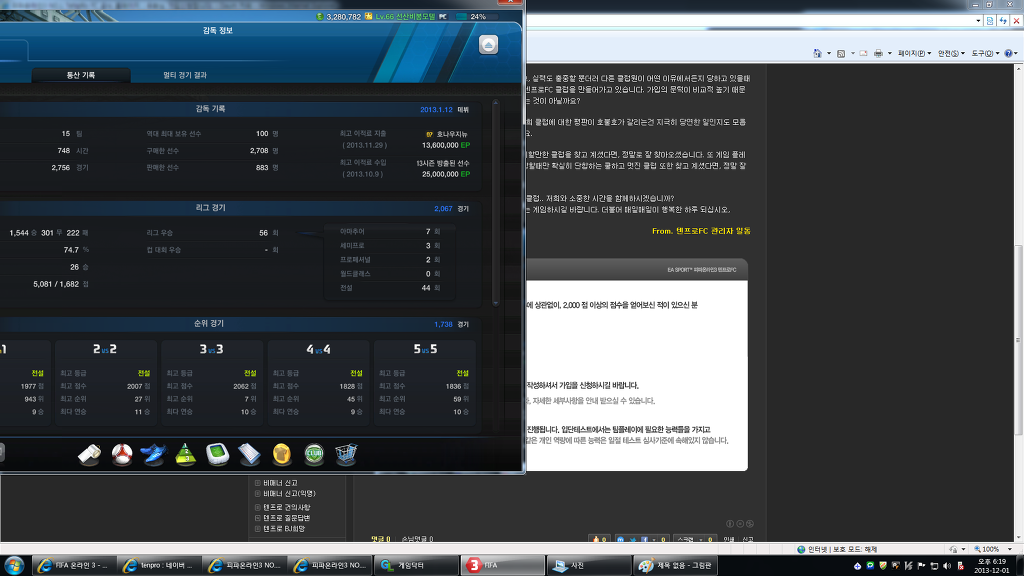Stop page loading with the red X icon
Viewport: 1024px width, 576px height.
point(1016,21)
